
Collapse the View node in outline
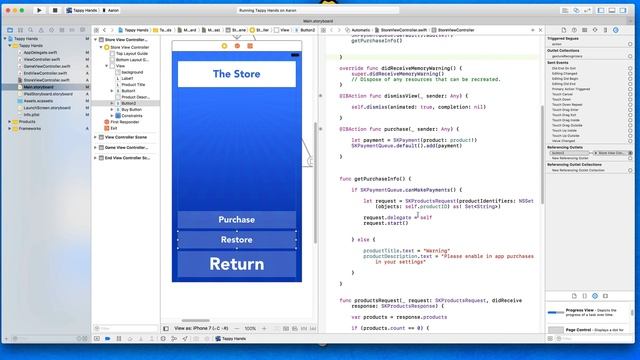(x=107, y=66)
